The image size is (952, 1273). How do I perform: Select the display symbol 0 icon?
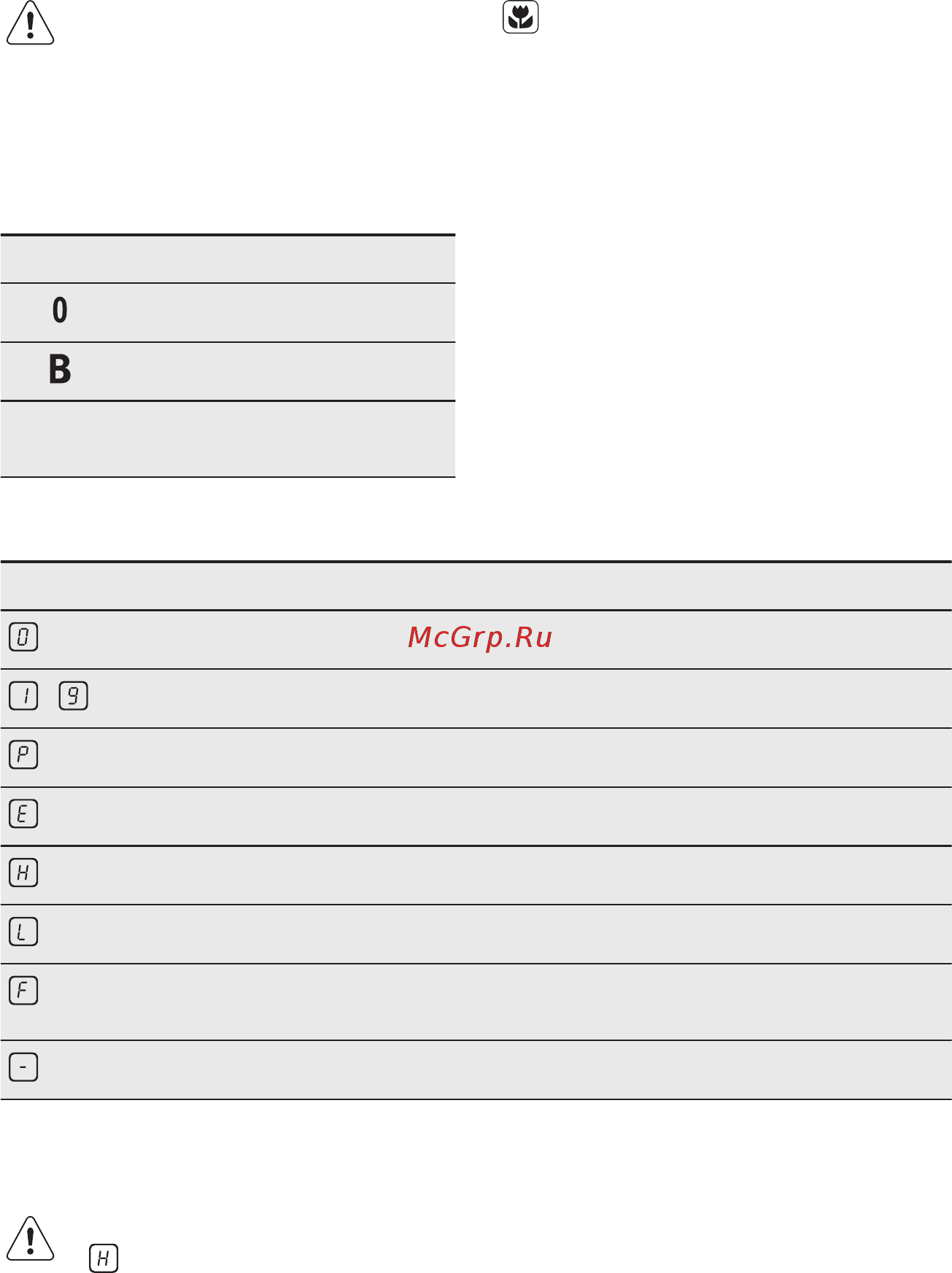click(23, 638)
